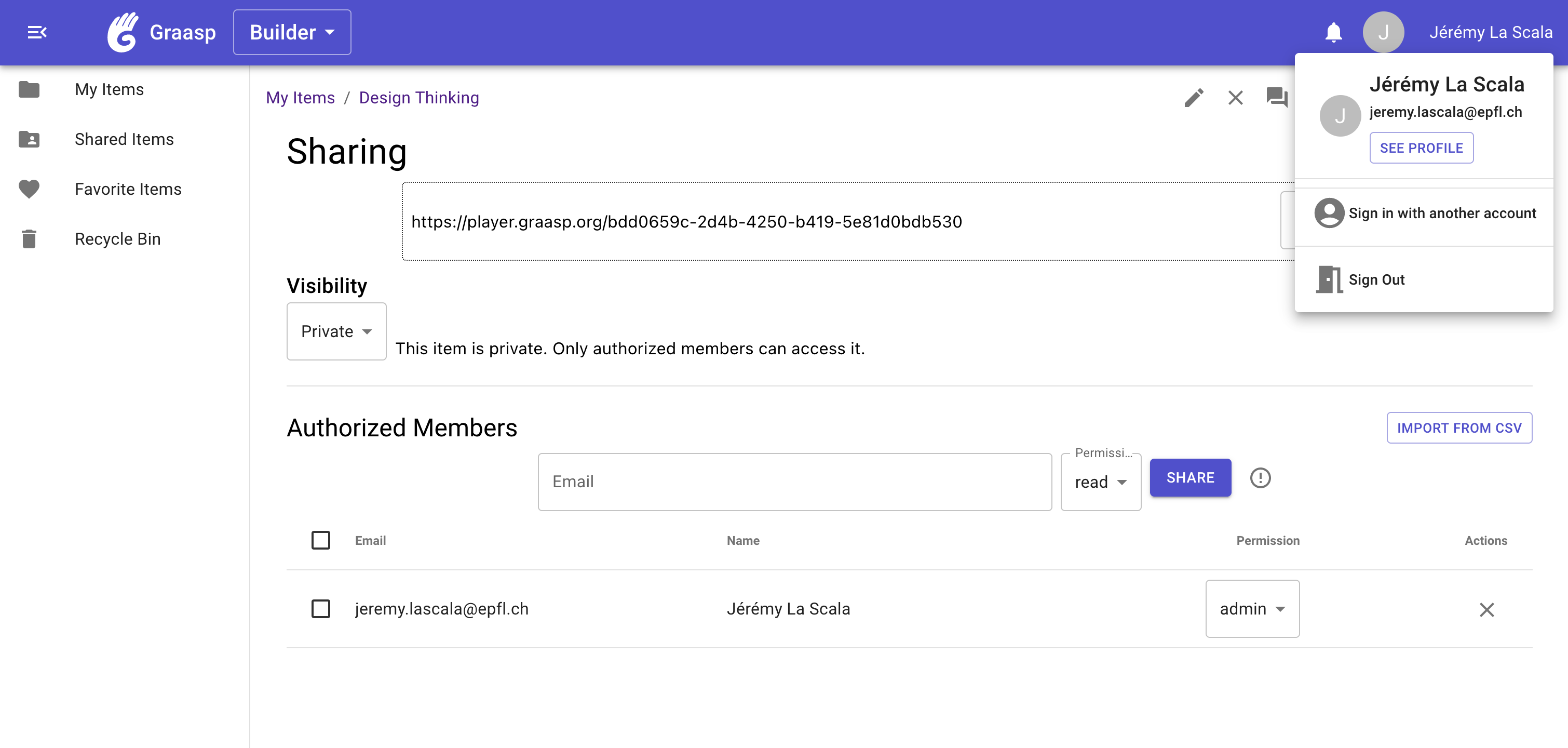This screenshot has width=1568, height=748.
Task: Open the Private visibility dropdown
Action: 335,331
